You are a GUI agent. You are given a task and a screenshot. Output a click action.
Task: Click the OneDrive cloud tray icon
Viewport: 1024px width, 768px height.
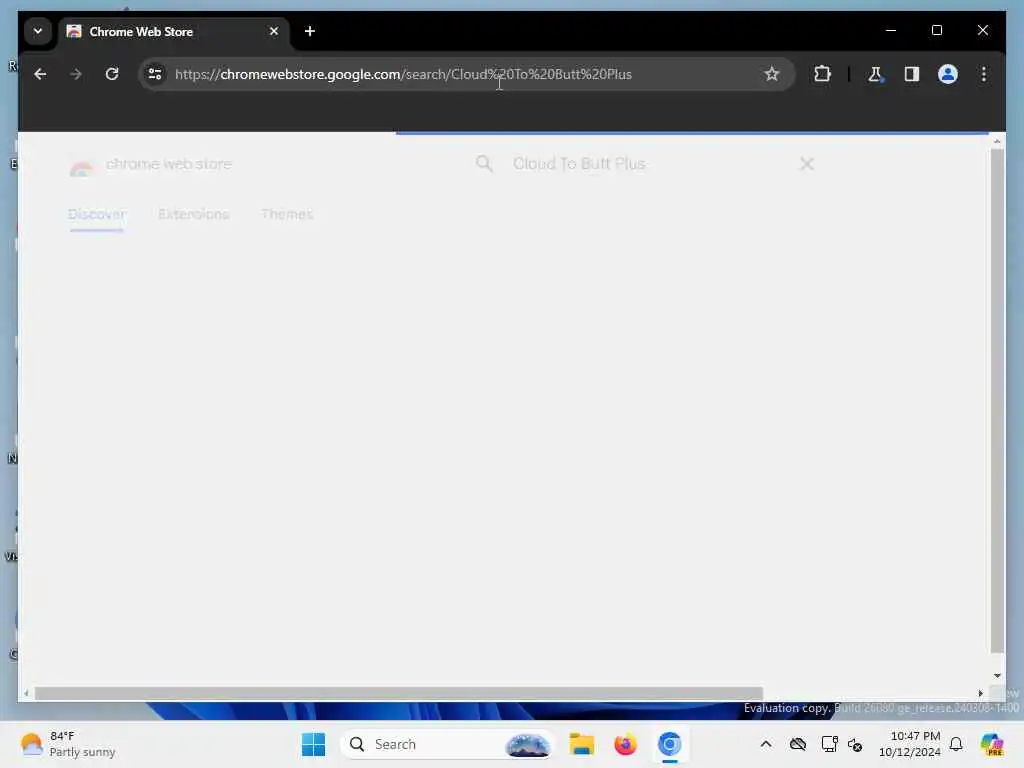pos(797,744)
